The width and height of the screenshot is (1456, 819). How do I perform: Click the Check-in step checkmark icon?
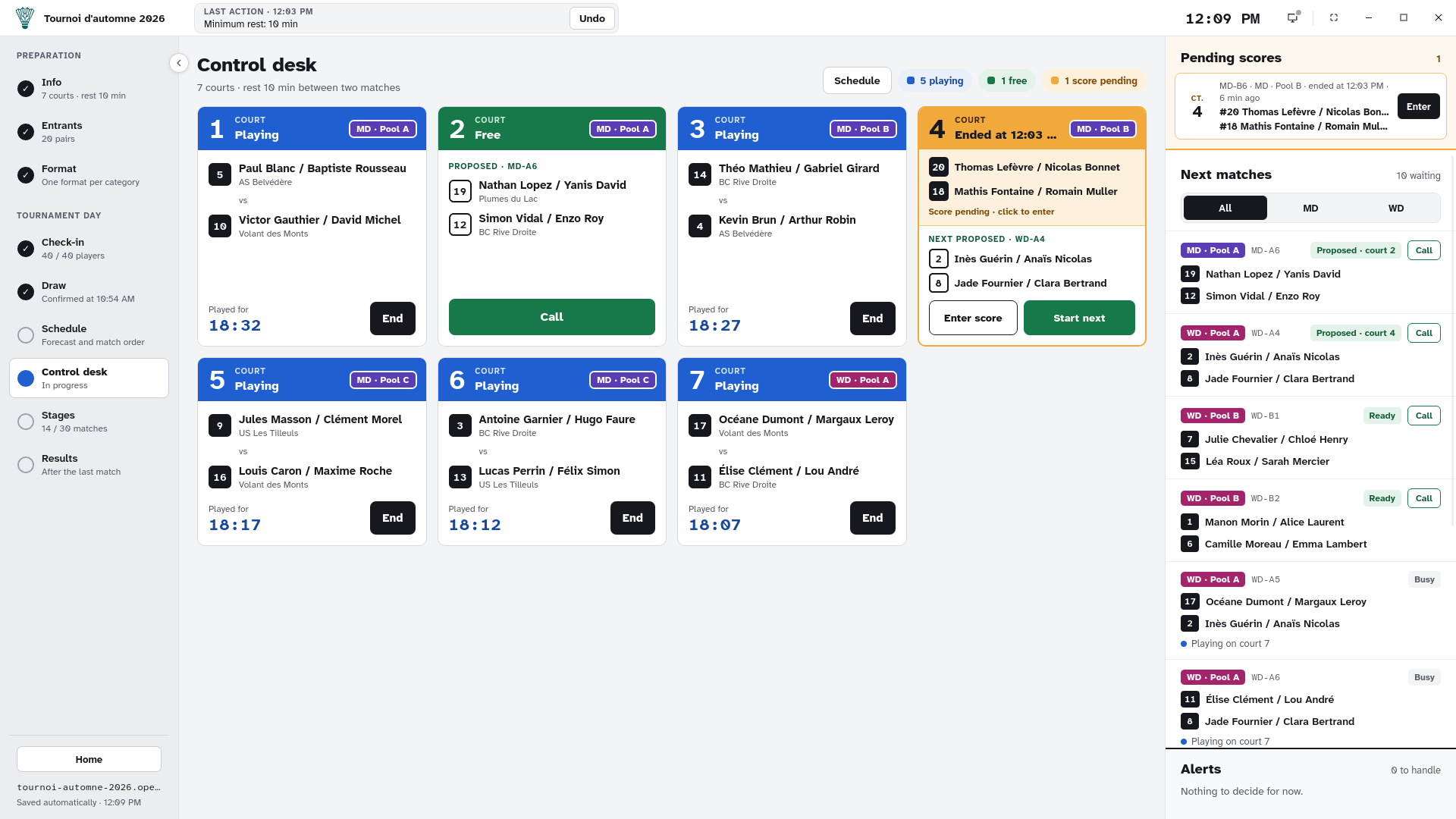pyautogui.click(x=26, y=249)
